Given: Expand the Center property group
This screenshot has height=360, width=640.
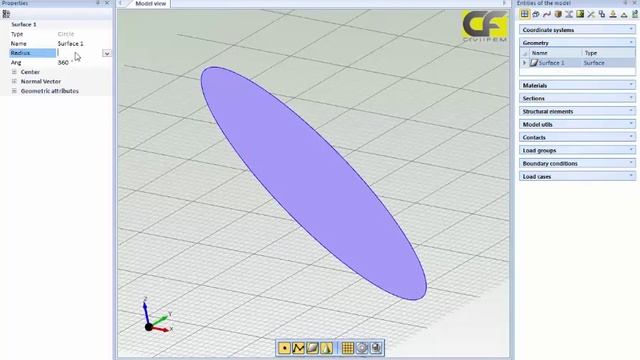Looking at the screenshot, I should click(x=14, y=72).
